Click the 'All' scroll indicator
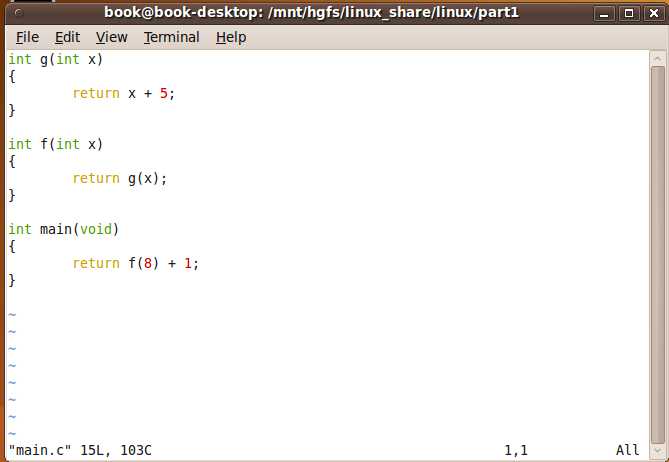Screen dimensions: 669x462 pos(627,450)
